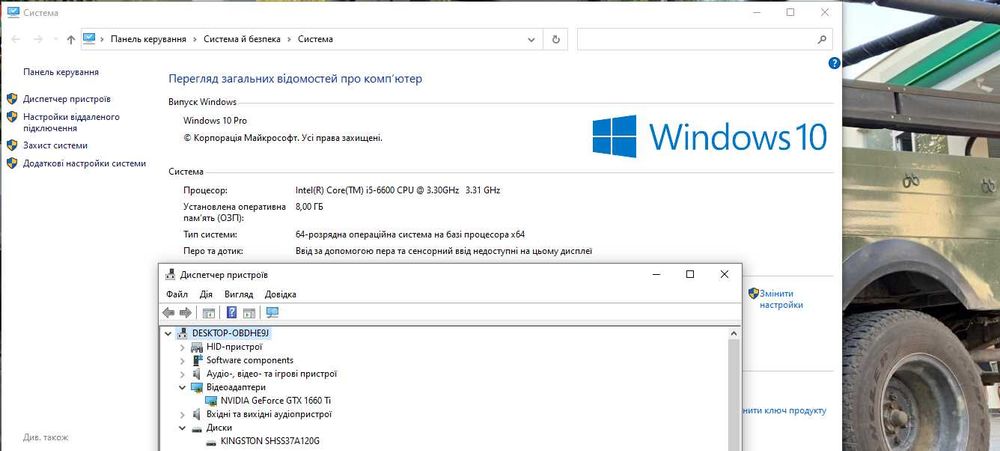This screenshot has width=1000, height=451.
Task: Click the 64-розрядна операційна система text
Action: (410, 234)
